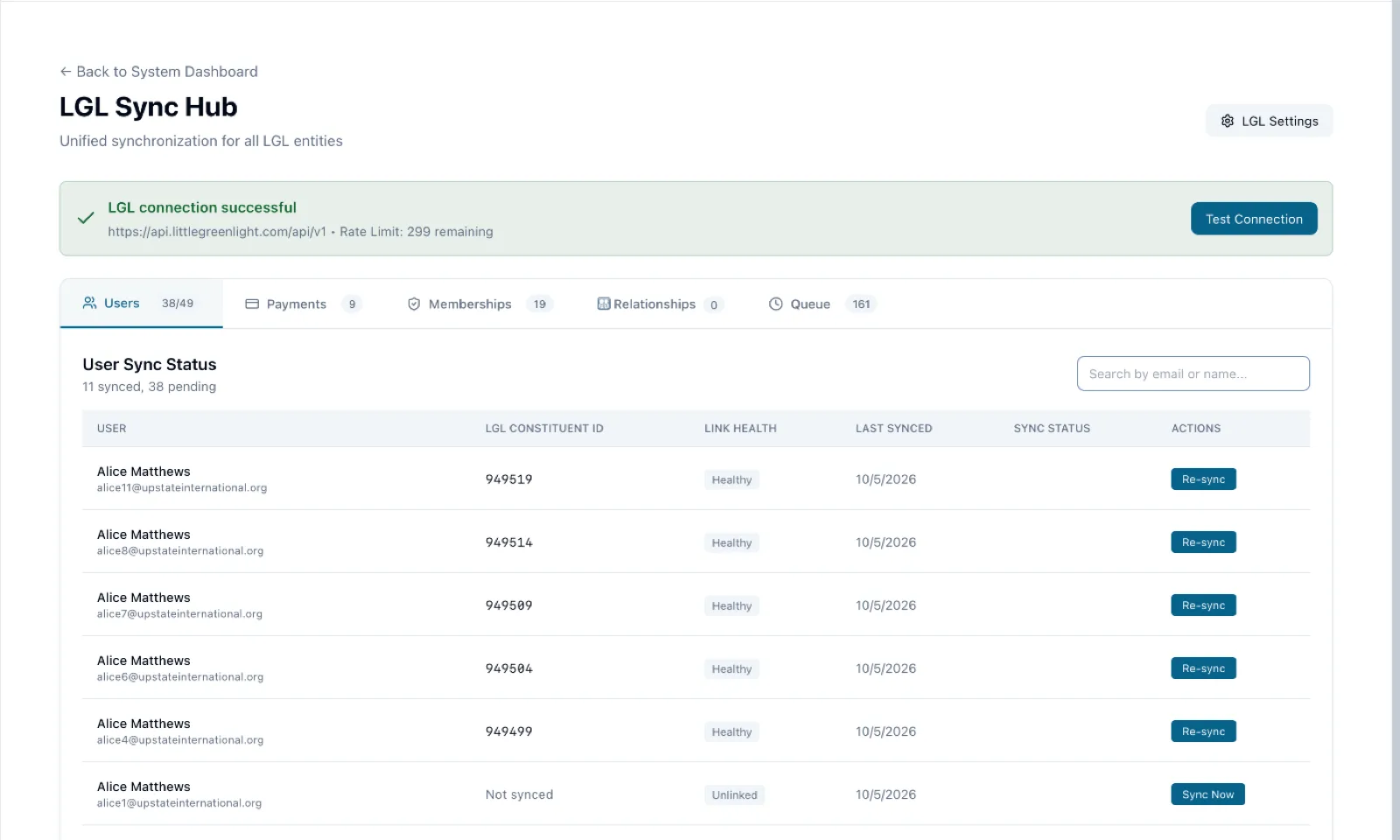This screenshot has height=840, width=1400.
Task: Select the Relationships tab
Action: [x=660, y=304]
